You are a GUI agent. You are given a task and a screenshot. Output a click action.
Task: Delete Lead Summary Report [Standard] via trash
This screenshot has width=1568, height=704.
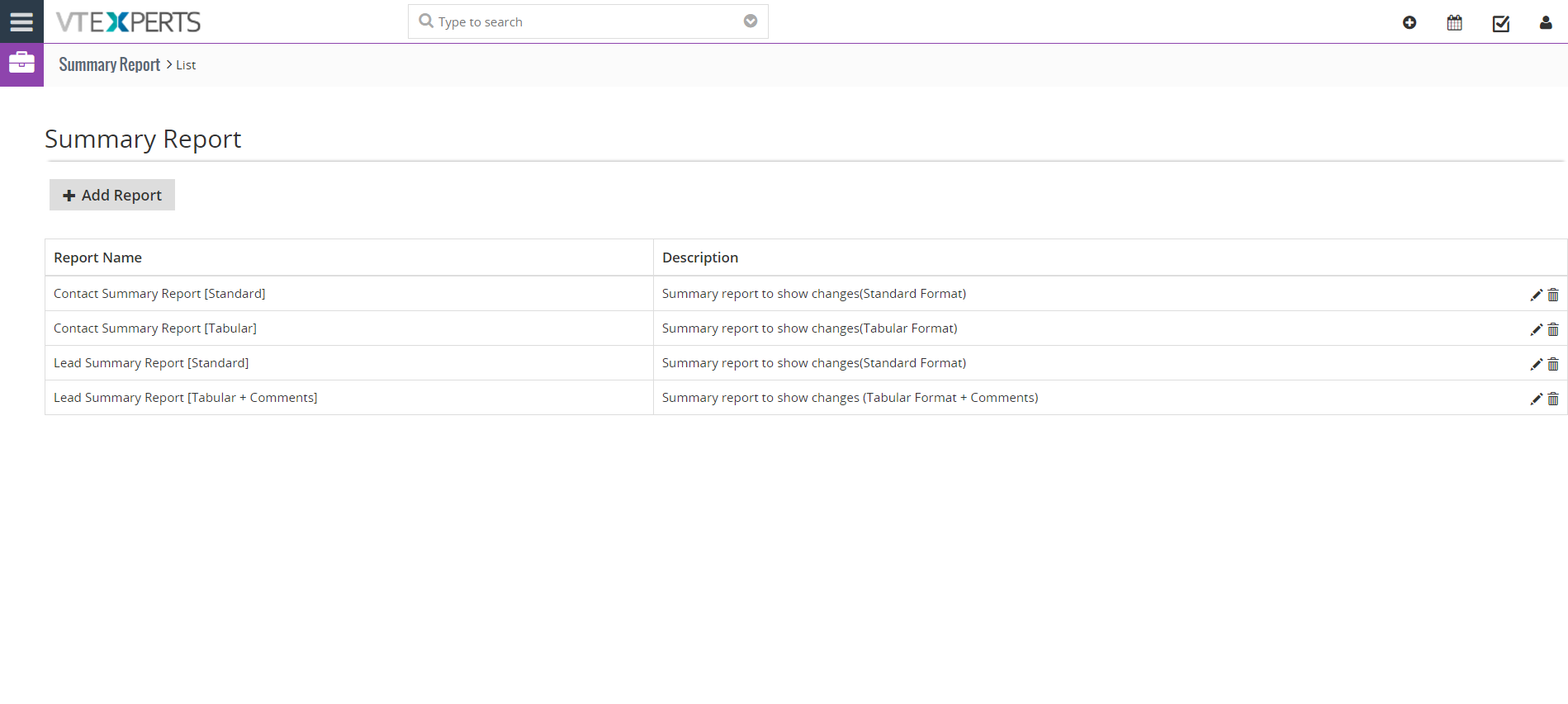[x=1553, y=364]
